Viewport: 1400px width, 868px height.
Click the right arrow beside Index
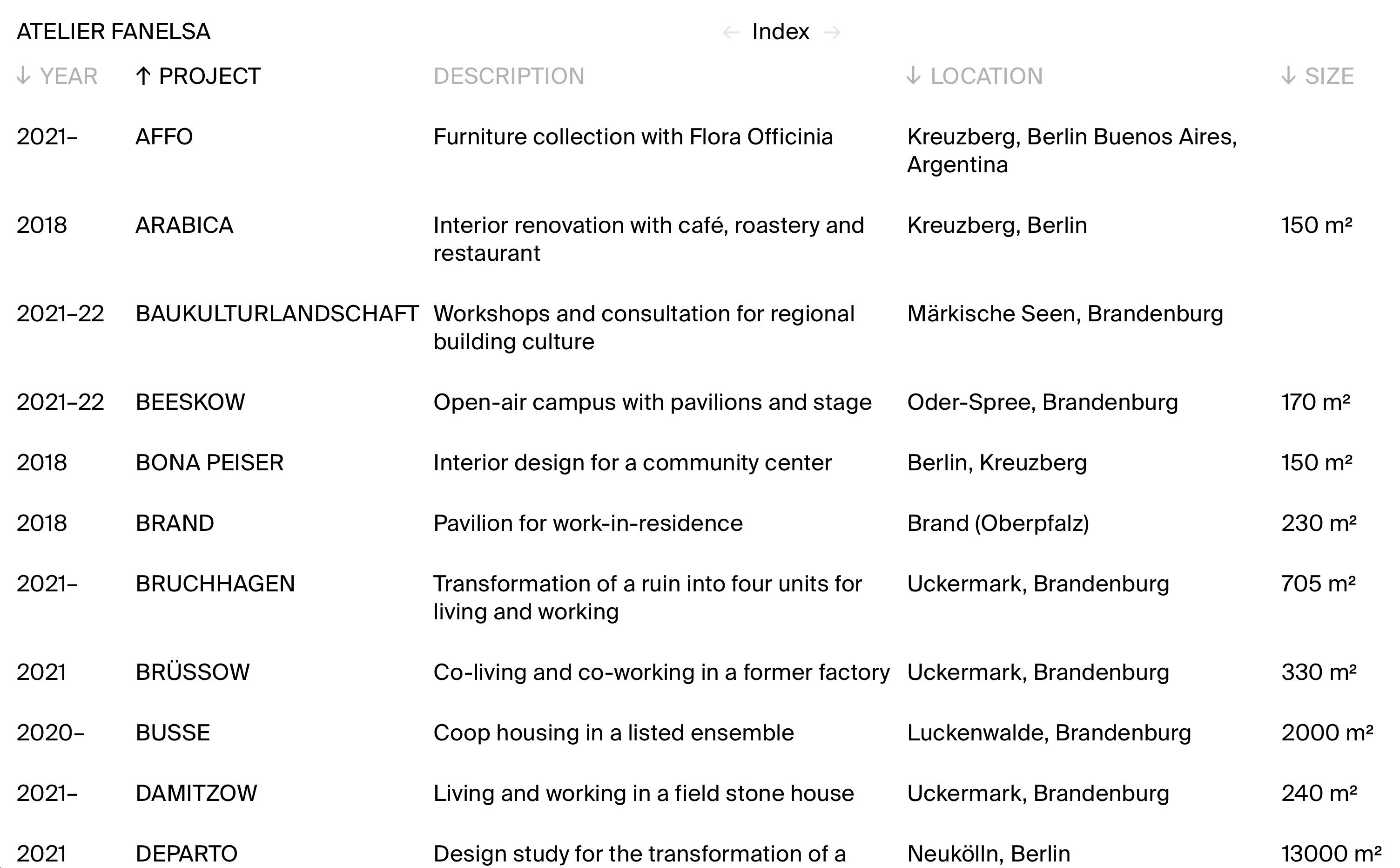(x=832, y=32)
